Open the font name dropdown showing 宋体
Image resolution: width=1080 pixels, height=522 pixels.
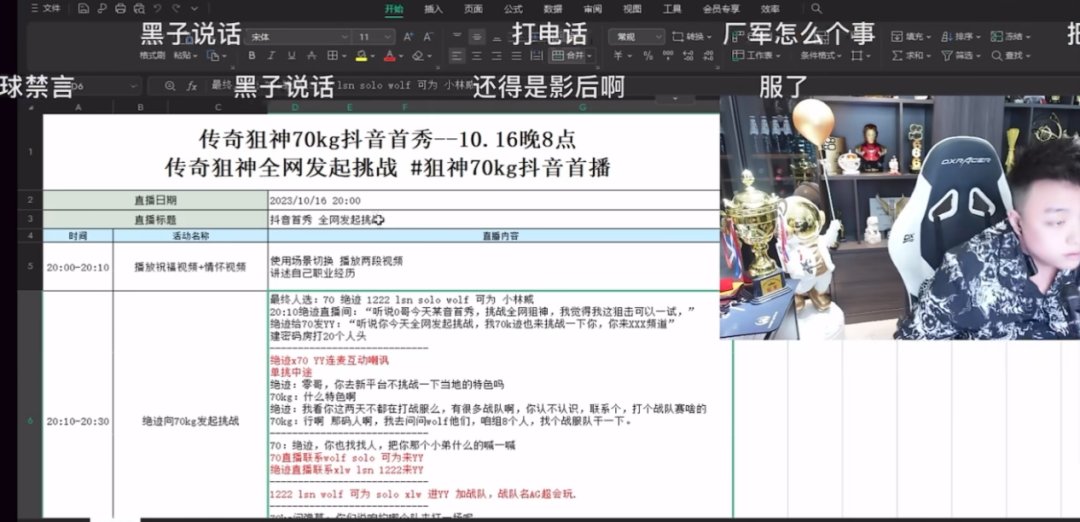click(295, 37)
